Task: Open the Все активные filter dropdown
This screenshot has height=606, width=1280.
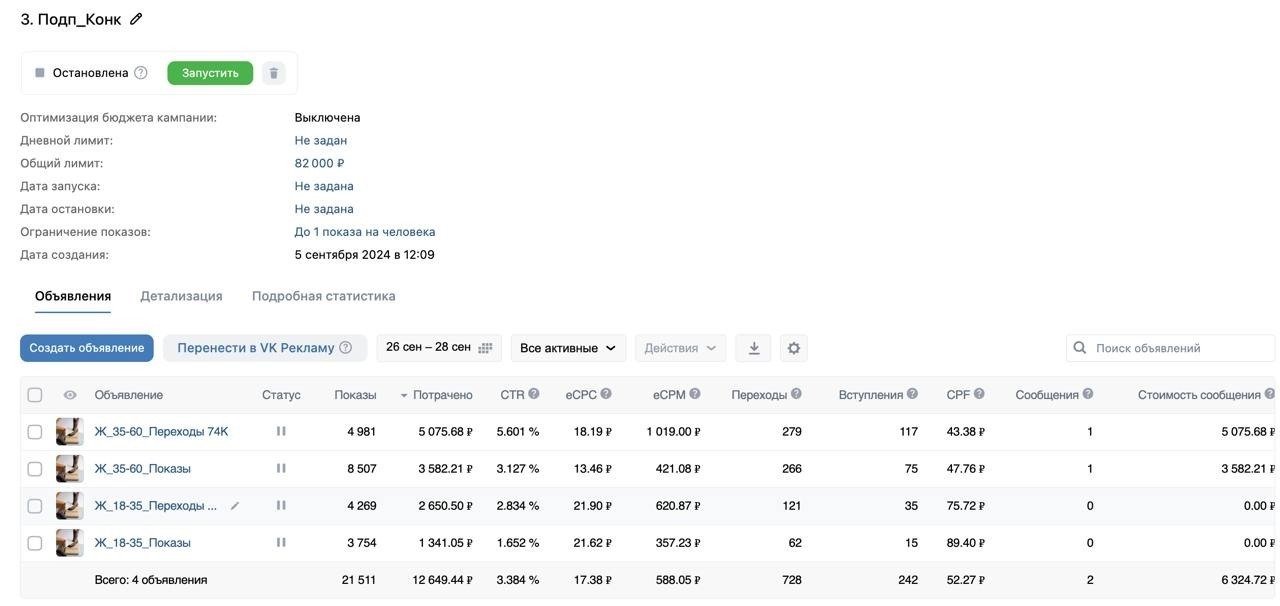Action: [x=568, y=348]
